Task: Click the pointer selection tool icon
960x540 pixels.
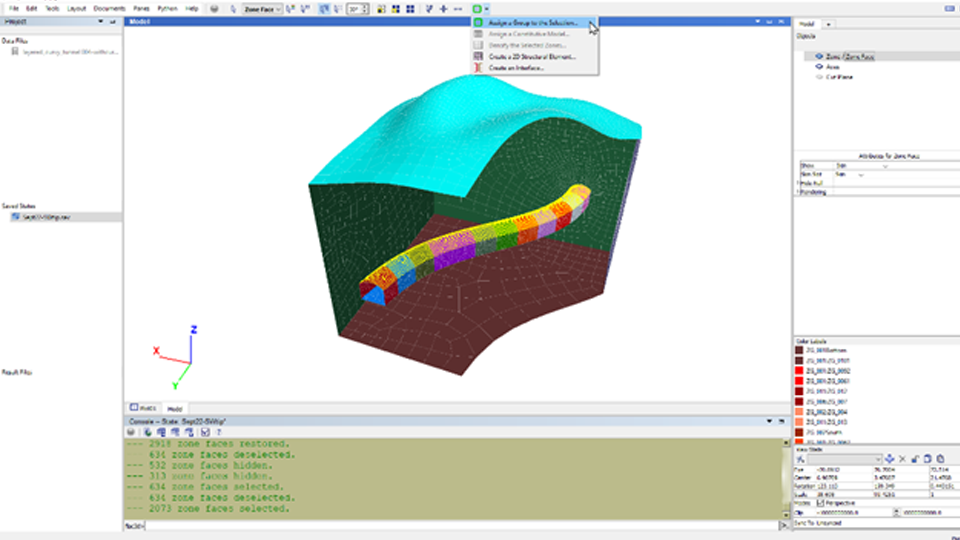Action: [233, 9]
